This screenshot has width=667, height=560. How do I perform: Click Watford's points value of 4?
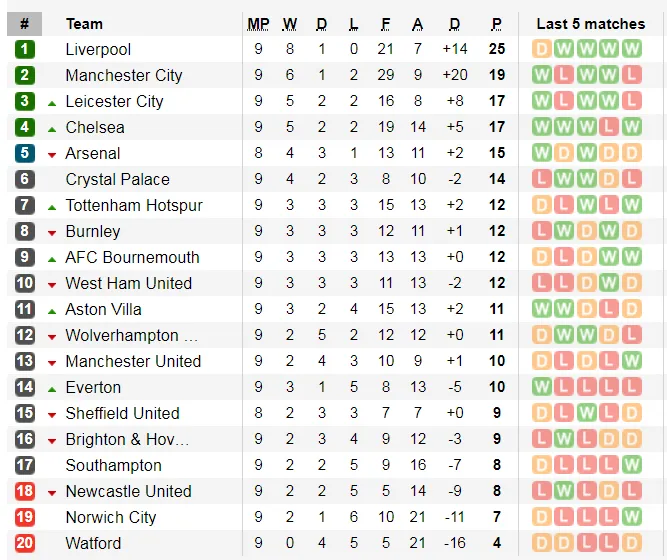[497, 543]
